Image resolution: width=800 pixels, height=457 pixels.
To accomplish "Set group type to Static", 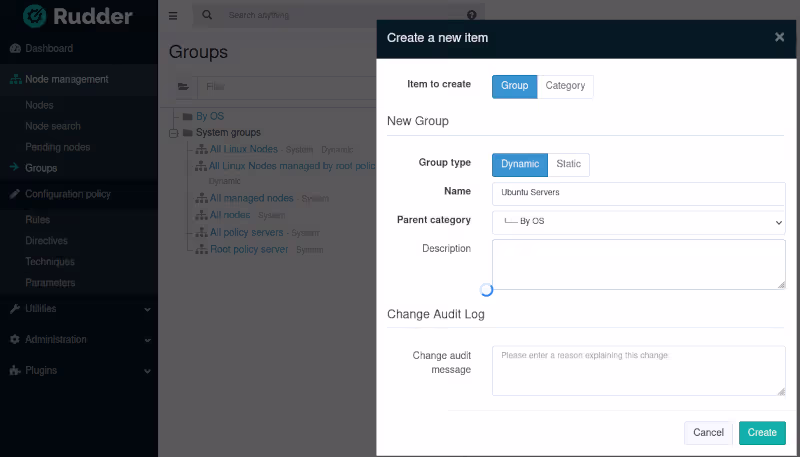I will pyautogui.click(x=568, y=164).
